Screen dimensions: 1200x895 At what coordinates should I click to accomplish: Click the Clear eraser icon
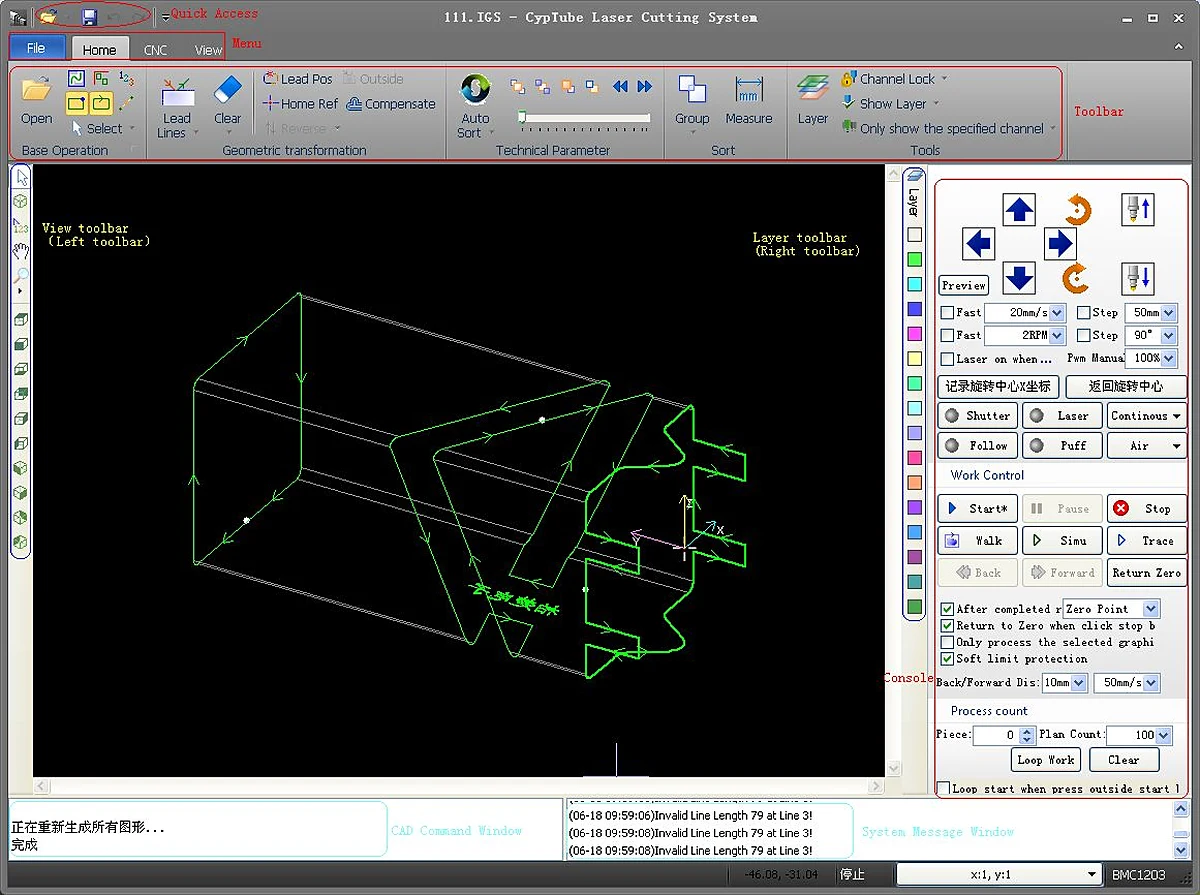click(x=228, y=91)
